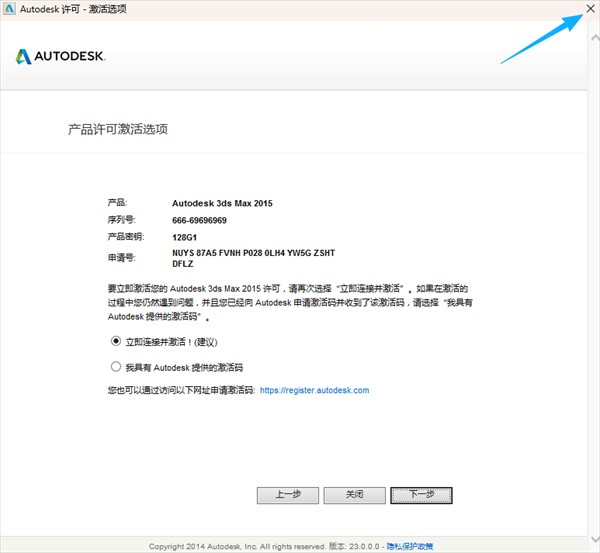
Task: Open the 隐私保护政策 link in footer
Action: pyautogui.click(x=410, y=547)
